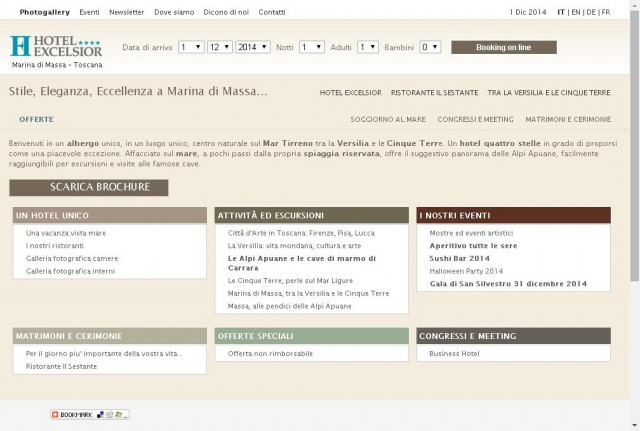The image size is (640, 431).
Task: Click the scrollbar down arrow
Action: (634, 426)
